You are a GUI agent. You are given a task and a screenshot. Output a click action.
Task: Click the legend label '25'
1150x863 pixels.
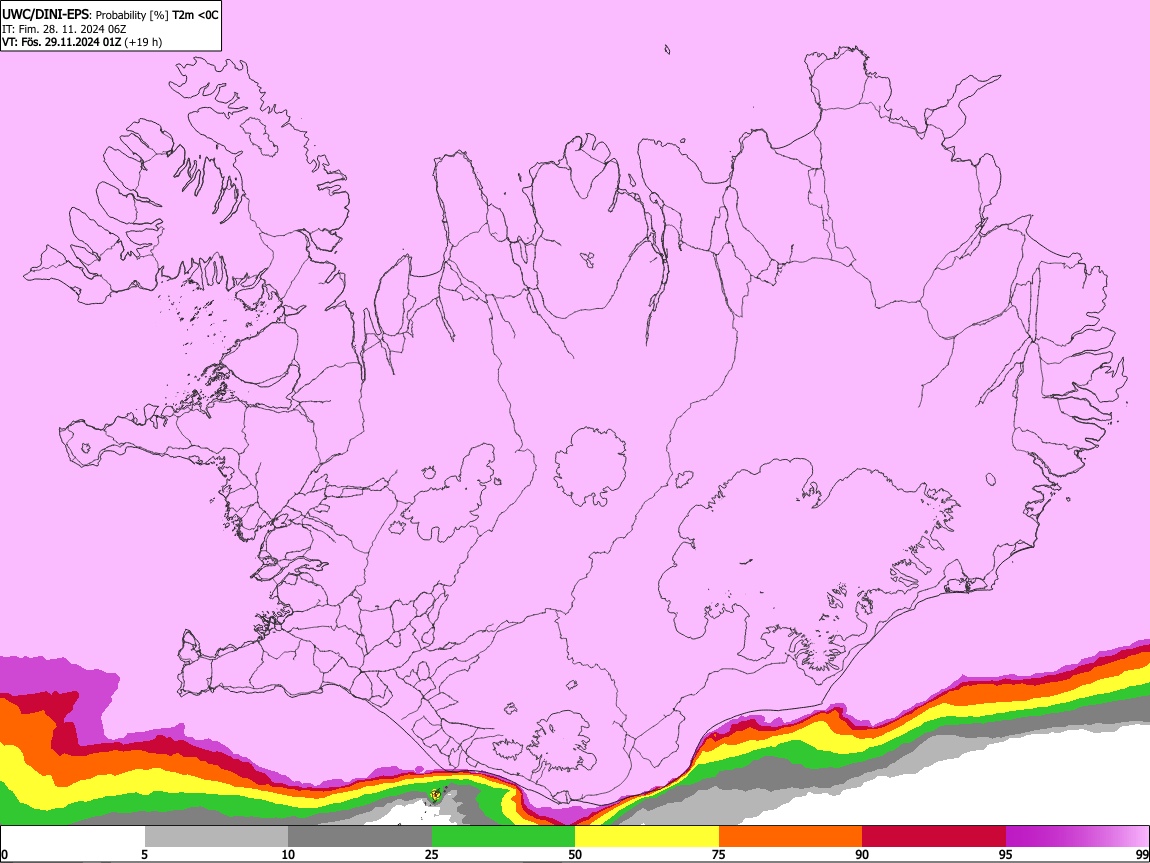click(x=431, y=855)
